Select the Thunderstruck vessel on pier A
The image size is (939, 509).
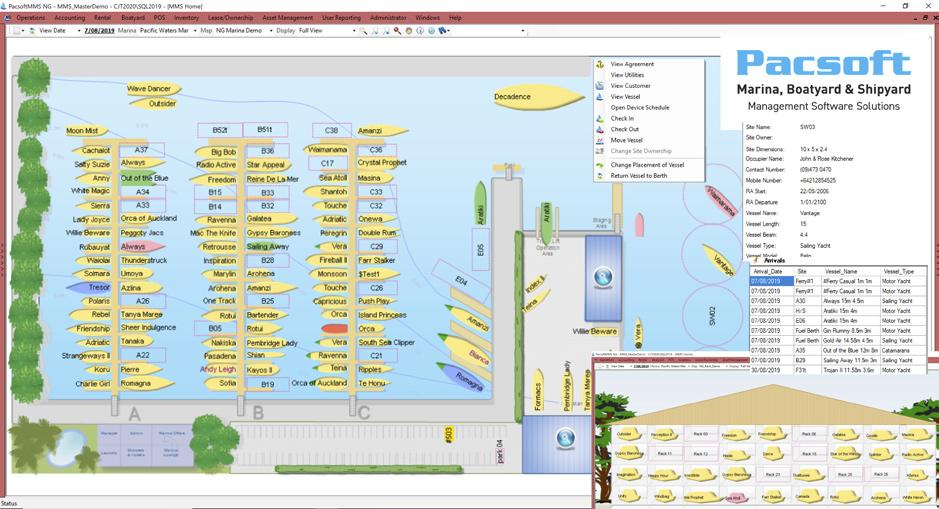(x=144, y=260)
